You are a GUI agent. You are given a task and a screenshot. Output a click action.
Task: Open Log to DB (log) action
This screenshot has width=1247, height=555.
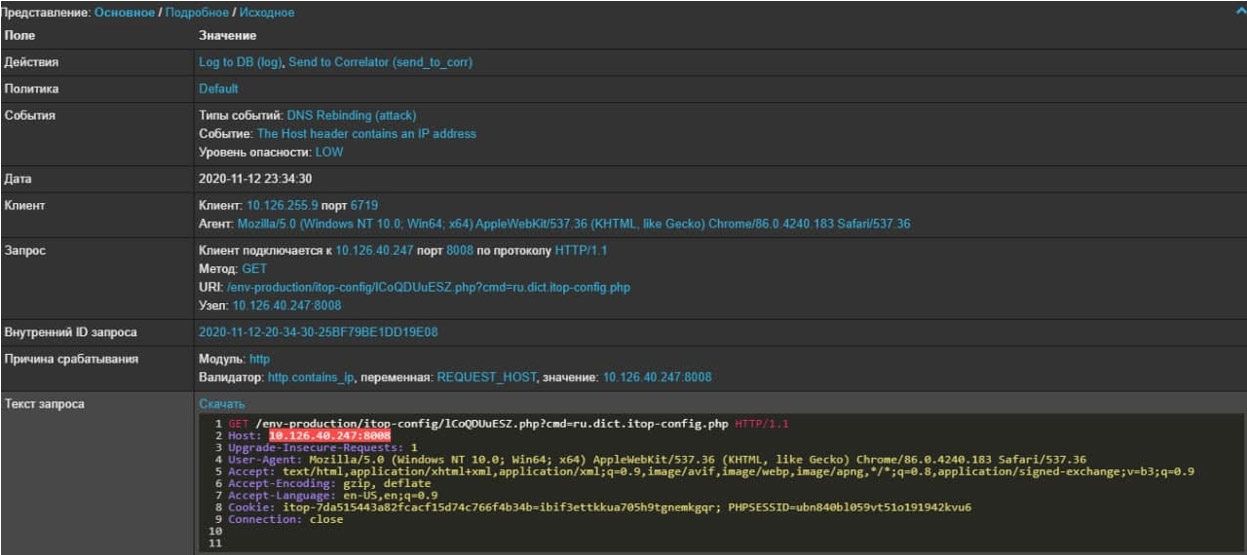click(242, 62)
